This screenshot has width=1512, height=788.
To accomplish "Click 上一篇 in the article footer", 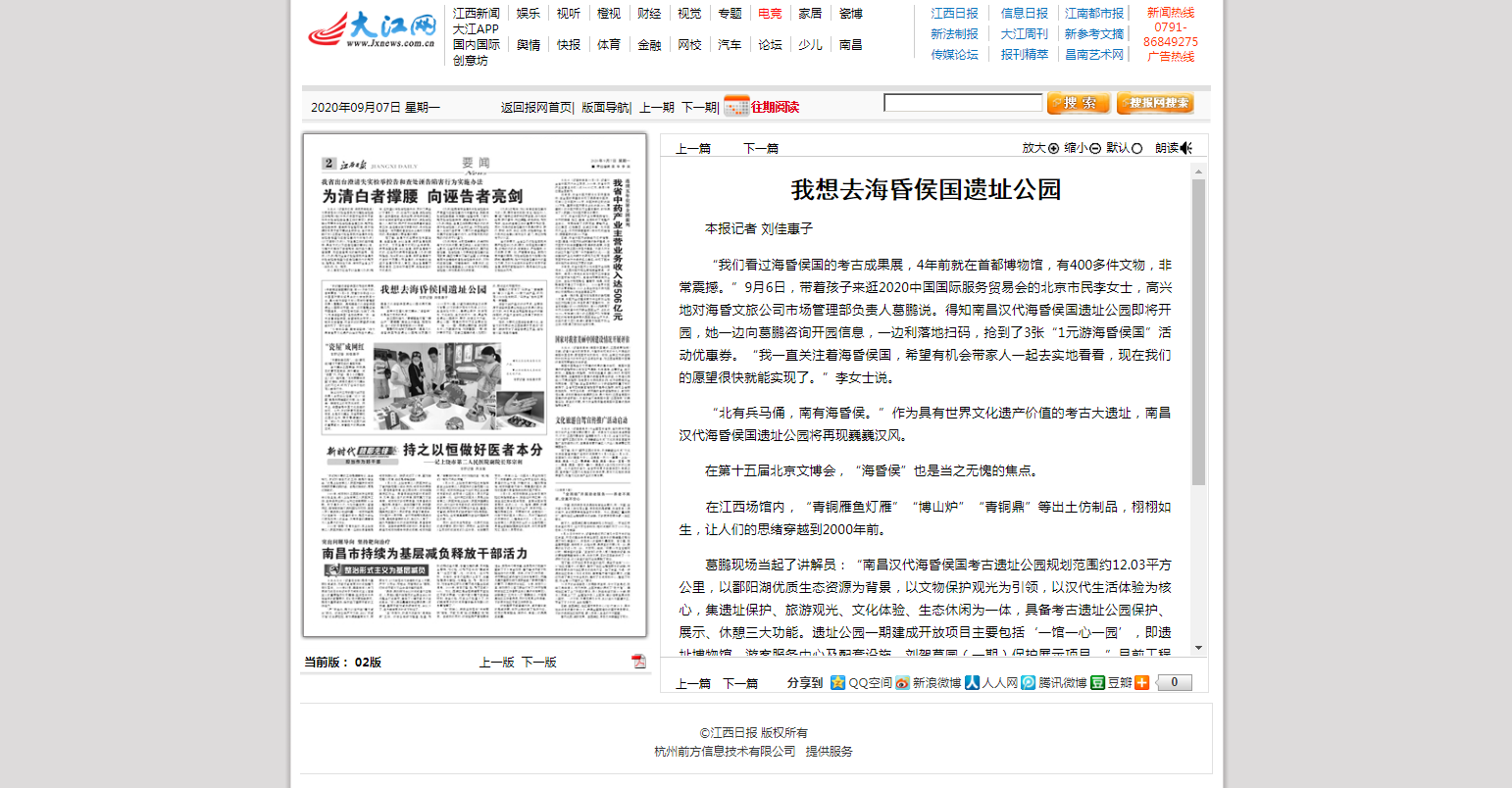I will point(693,683).
